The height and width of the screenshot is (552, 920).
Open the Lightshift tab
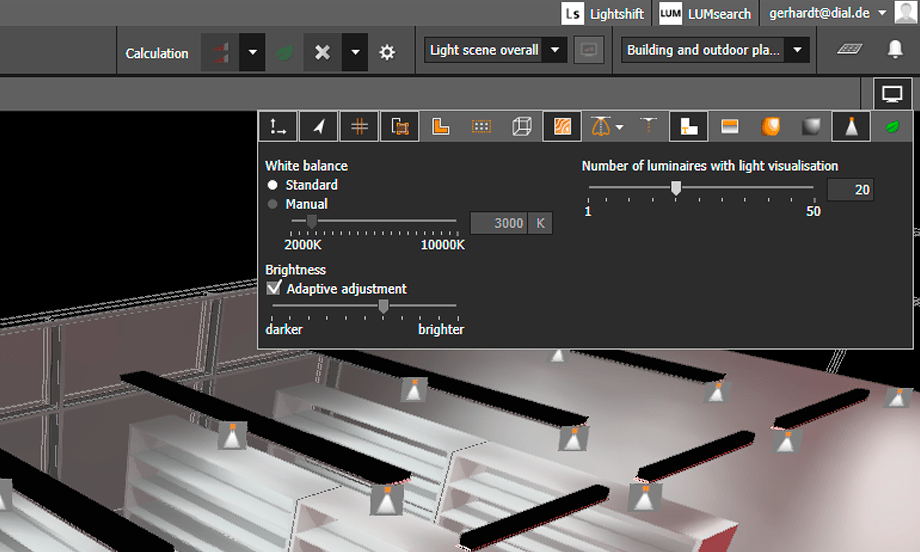click(x=605, y=13)
